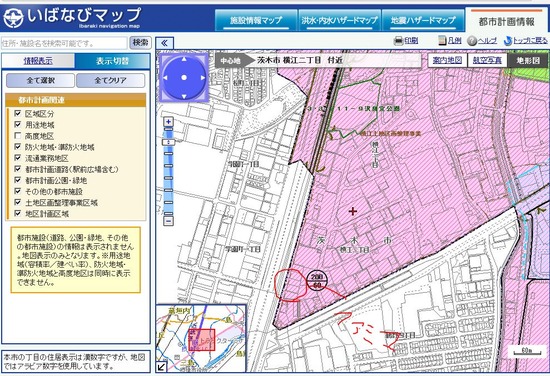
Task: Click the 200/60 zoning ratio marker
Action: tap(317, 280)
